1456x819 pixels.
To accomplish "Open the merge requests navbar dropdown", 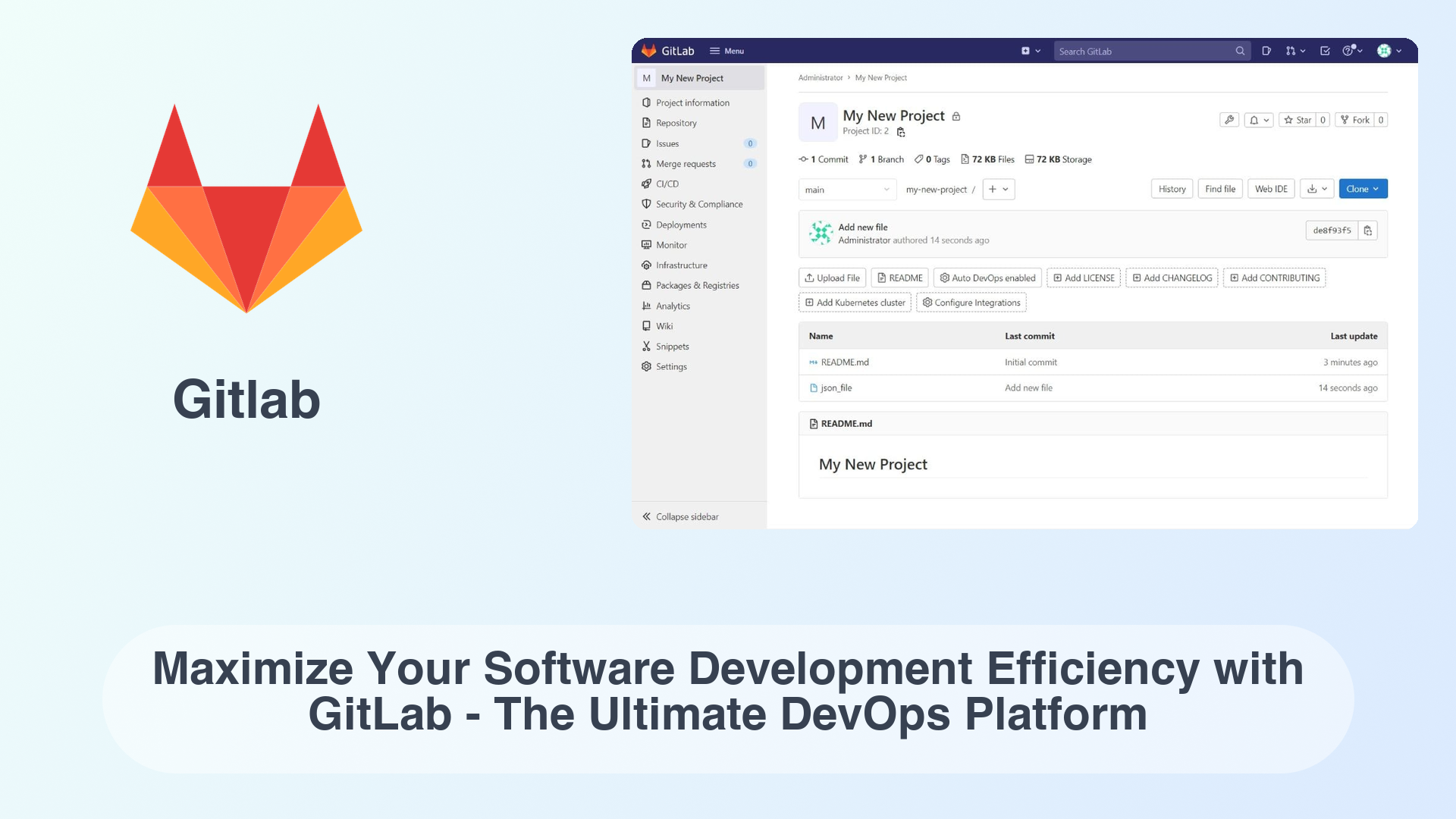I will tap(1295, 51).
